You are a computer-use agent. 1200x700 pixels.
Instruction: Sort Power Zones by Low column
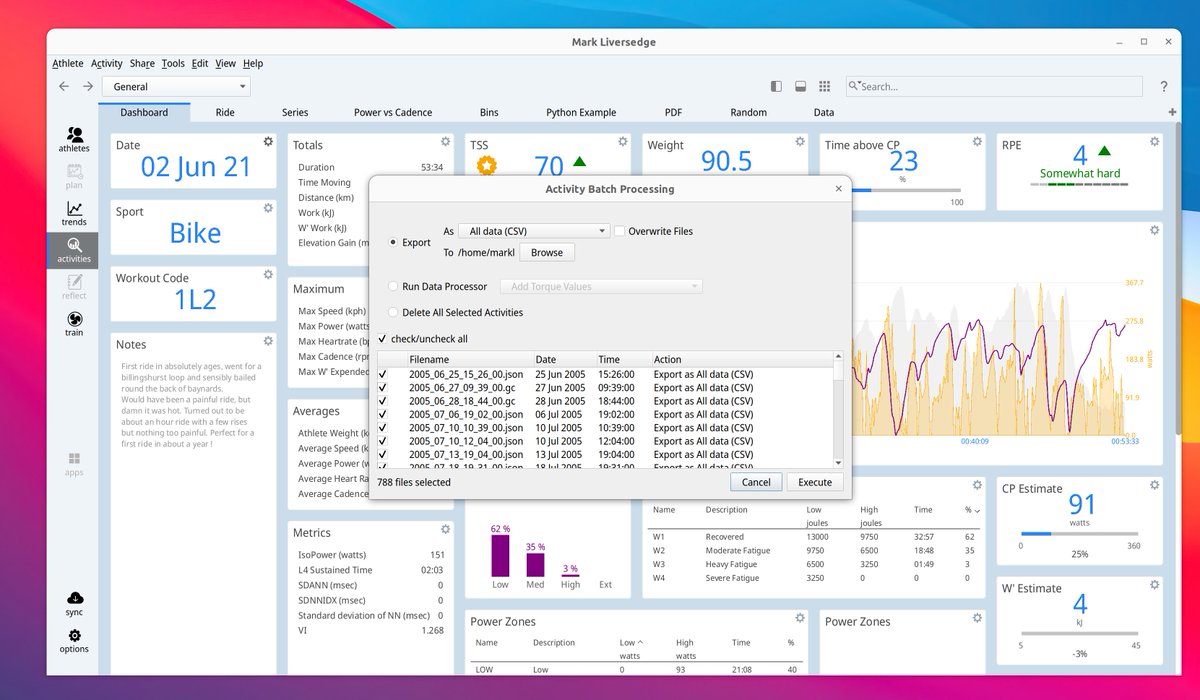(x=632, y=643)
